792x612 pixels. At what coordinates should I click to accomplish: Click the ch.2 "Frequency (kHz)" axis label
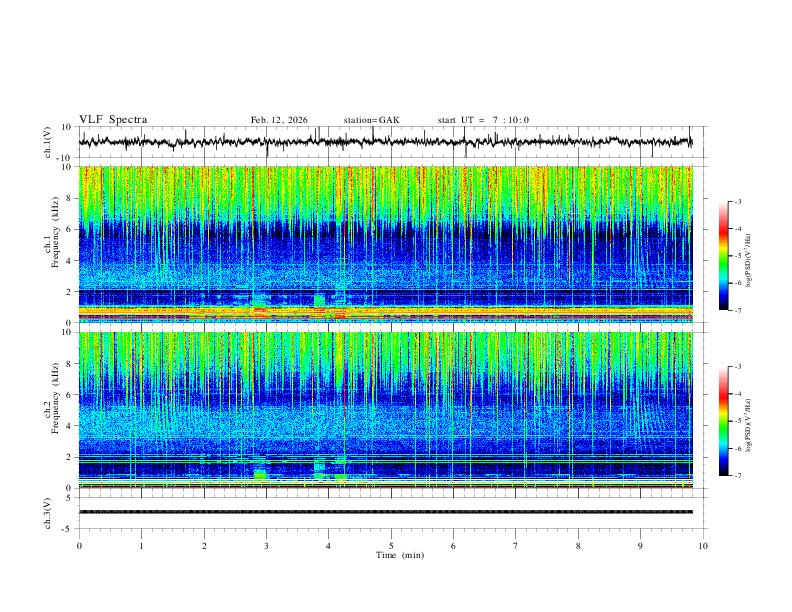tap(56, 397)
